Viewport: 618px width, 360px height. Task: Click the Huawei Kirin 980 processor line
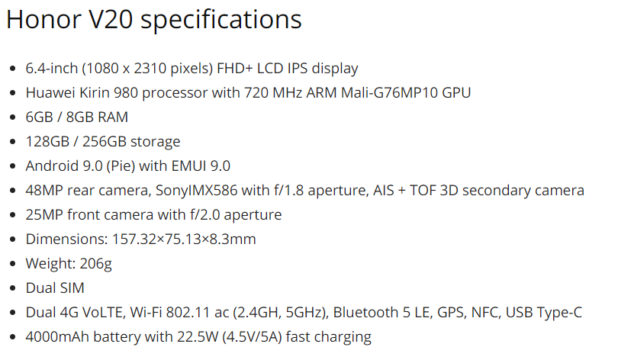pos(248,93)
